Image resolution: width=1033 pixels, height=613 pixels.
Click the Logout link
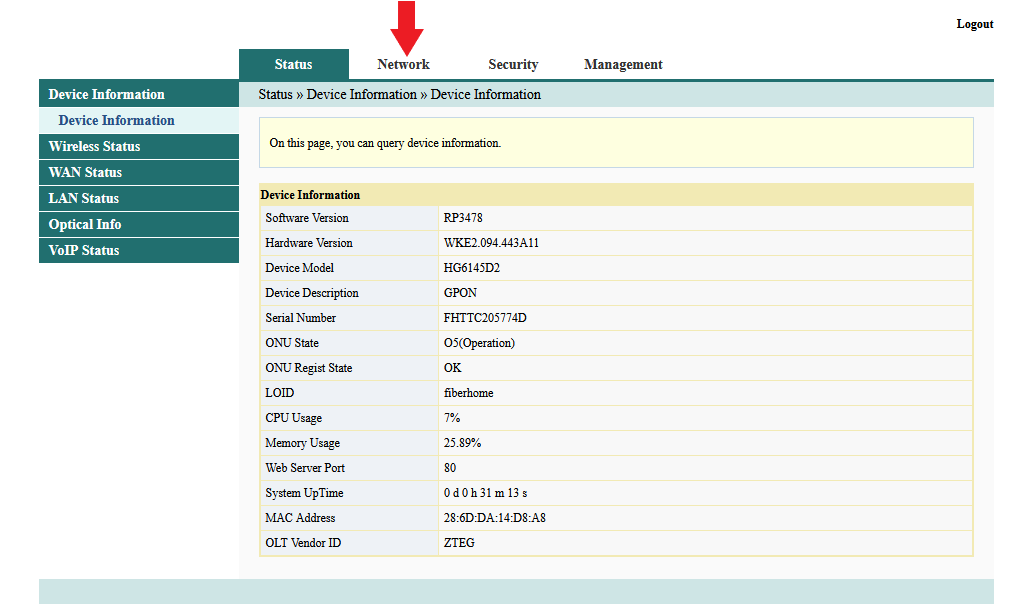coord(974,24)
